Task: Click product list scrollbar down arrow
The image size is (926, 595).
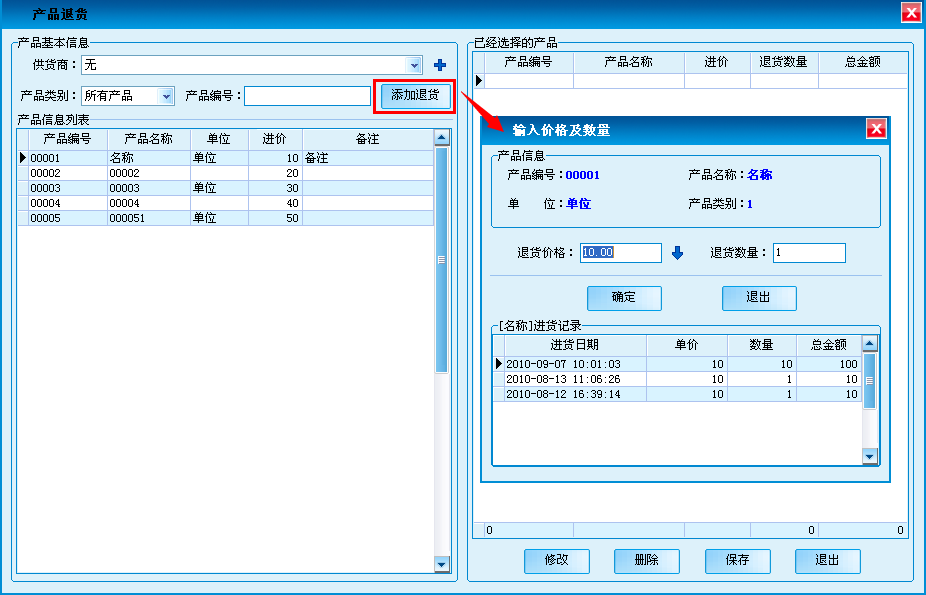Action: 442,565
